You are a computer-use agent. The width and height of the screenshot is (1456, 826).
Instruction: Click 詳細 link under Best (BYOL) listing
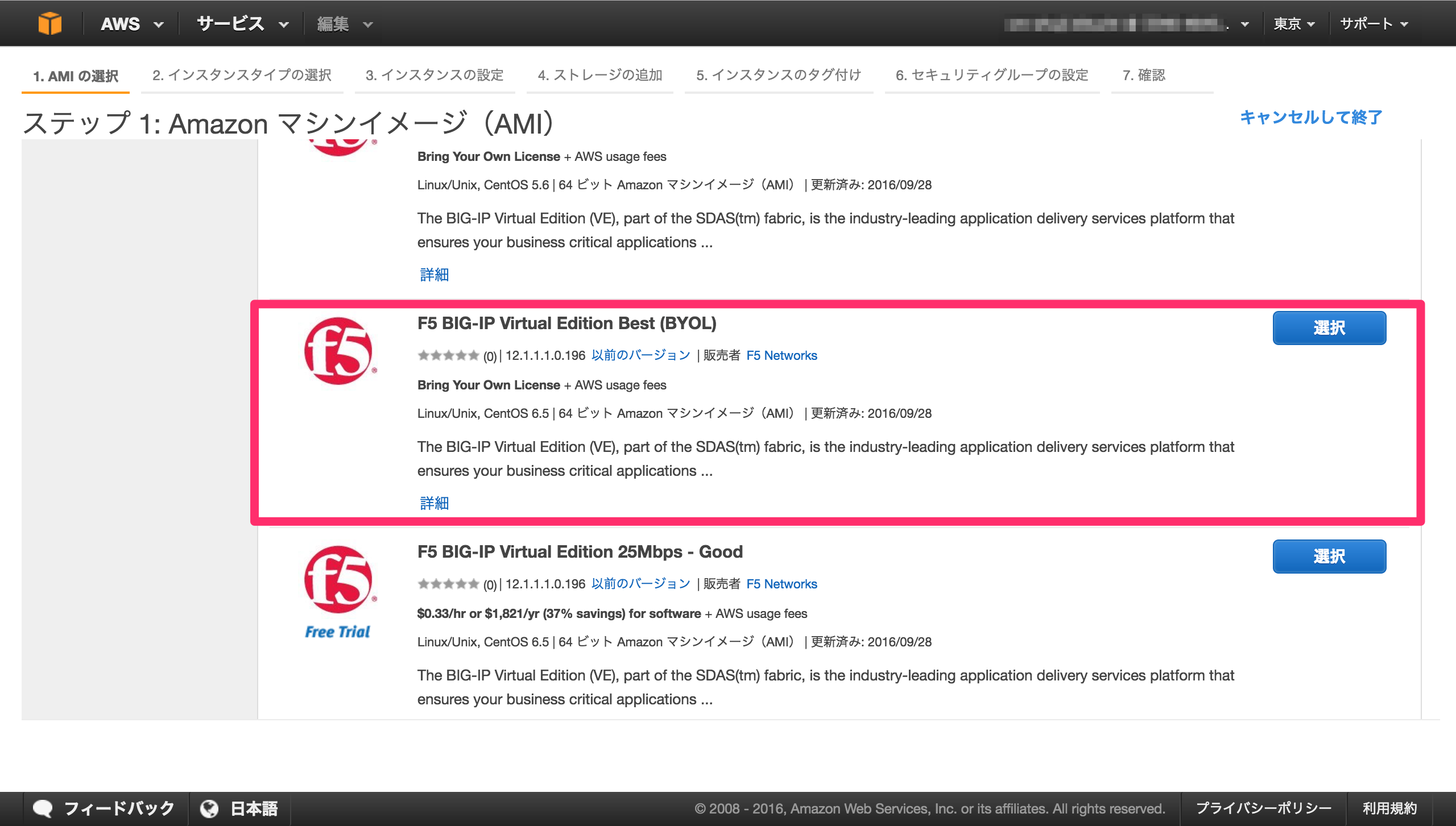point(435,503)
